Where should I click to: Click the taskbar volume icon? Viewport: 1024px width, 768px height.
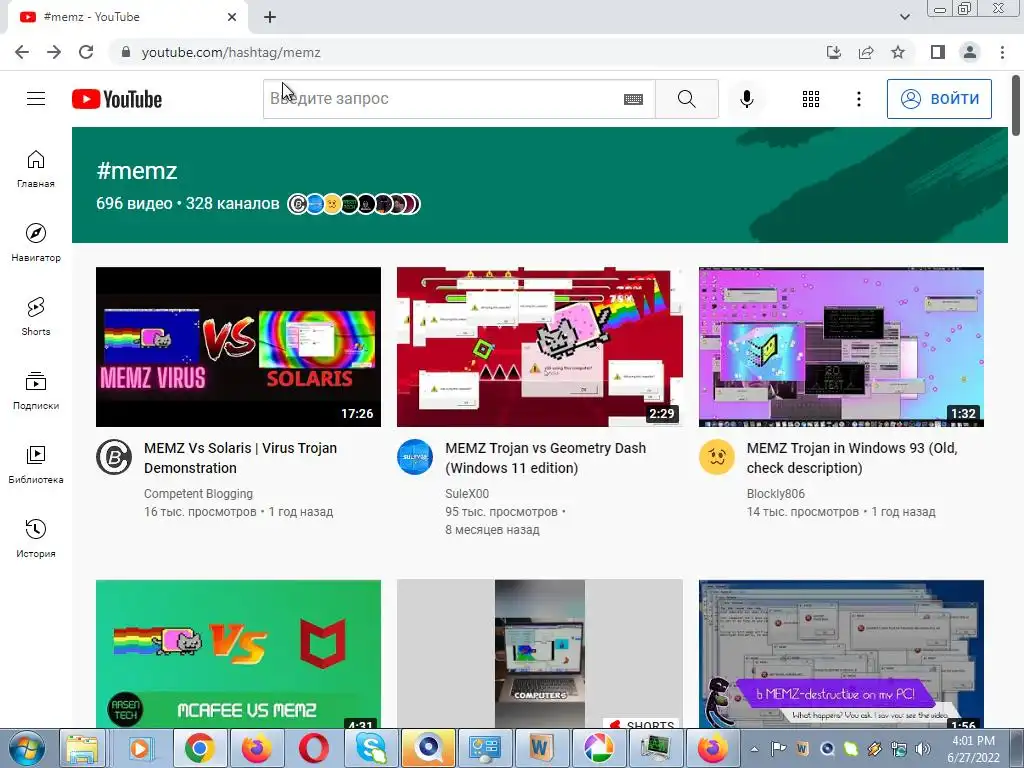(922, 749)
